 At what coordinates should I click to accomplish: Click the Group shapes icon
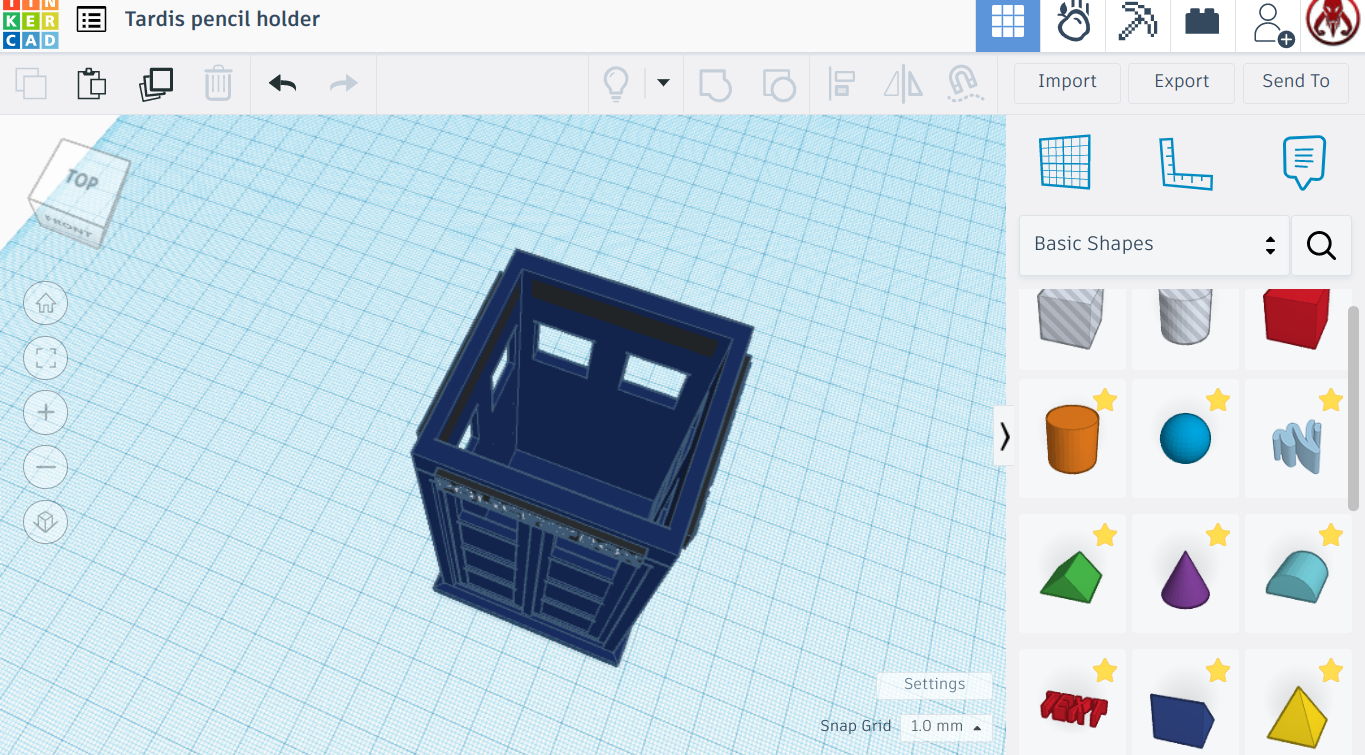coord(714,84)
